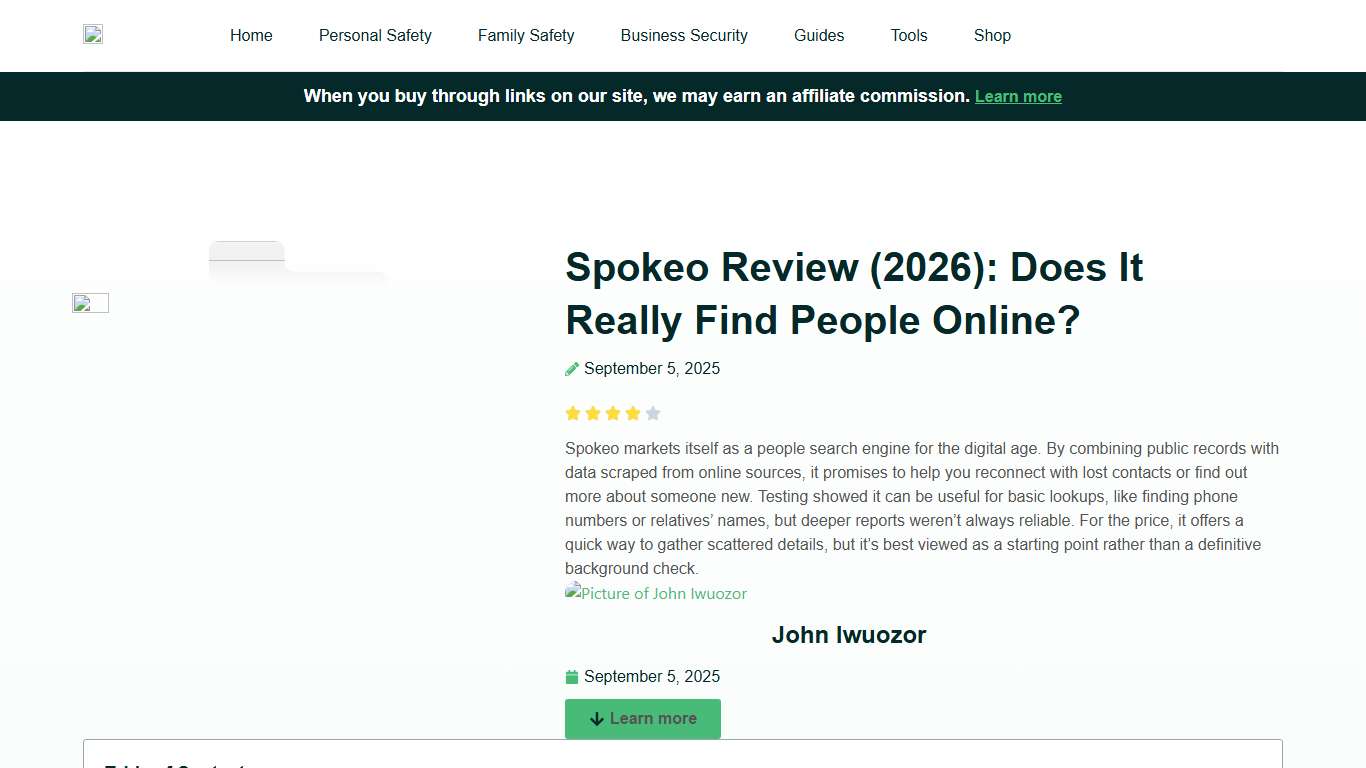Select Family Safety in the navigation bar
1366x768 pixels.
[x=526, y=36]
